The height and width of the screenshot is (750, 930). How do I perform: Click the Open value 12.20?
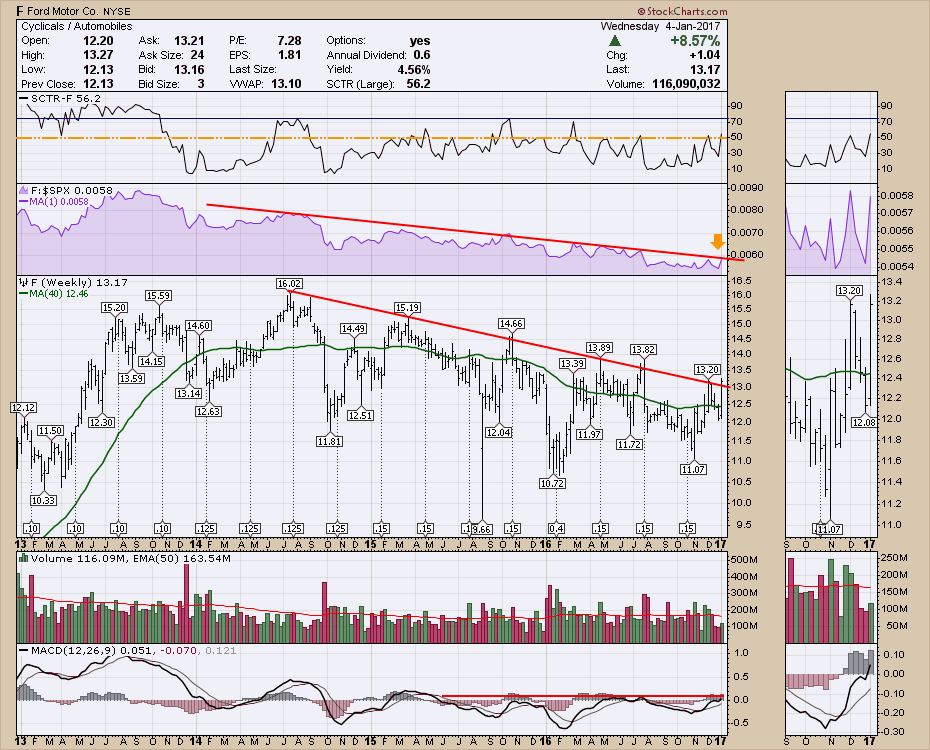[x=98, y=41]
